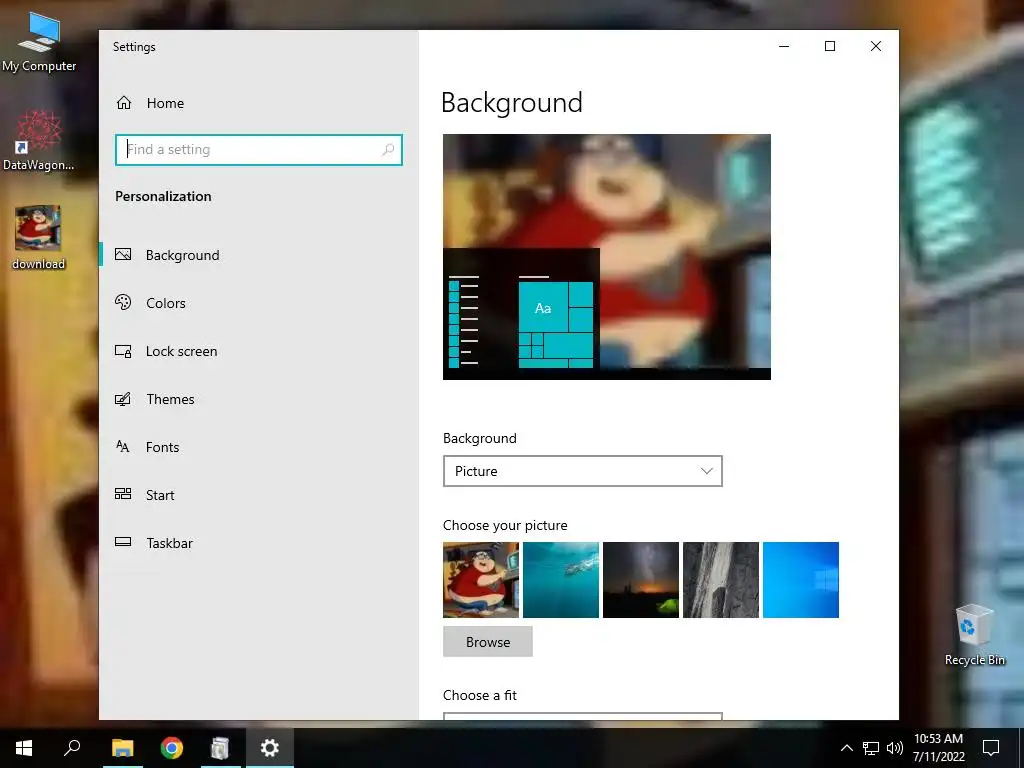1024x768 pixels.
Task: Show hidden tray icons chevron
Action: pos(846,748)
